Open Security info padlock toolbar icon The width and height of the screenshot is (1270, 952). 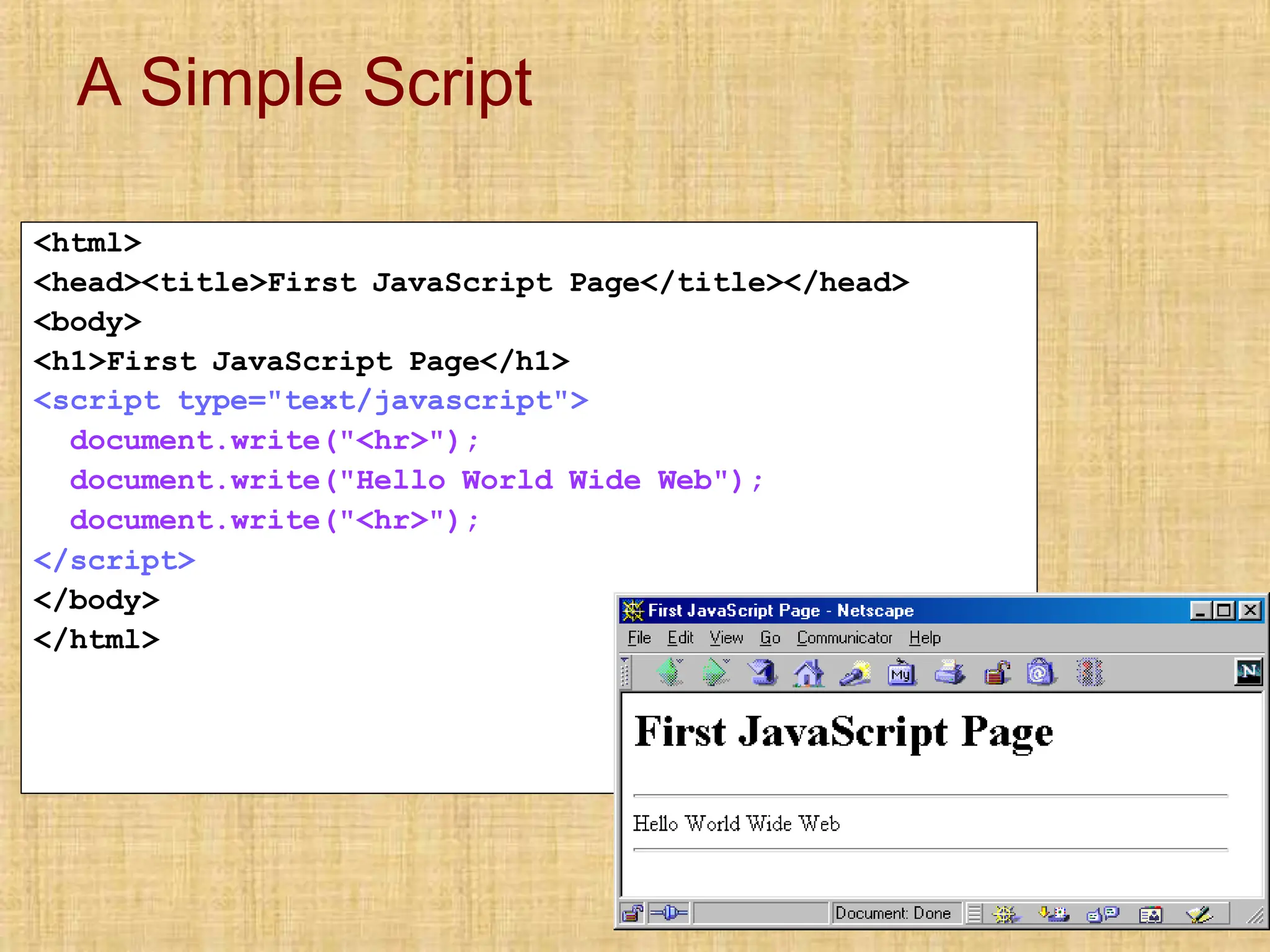coord(997,672)
